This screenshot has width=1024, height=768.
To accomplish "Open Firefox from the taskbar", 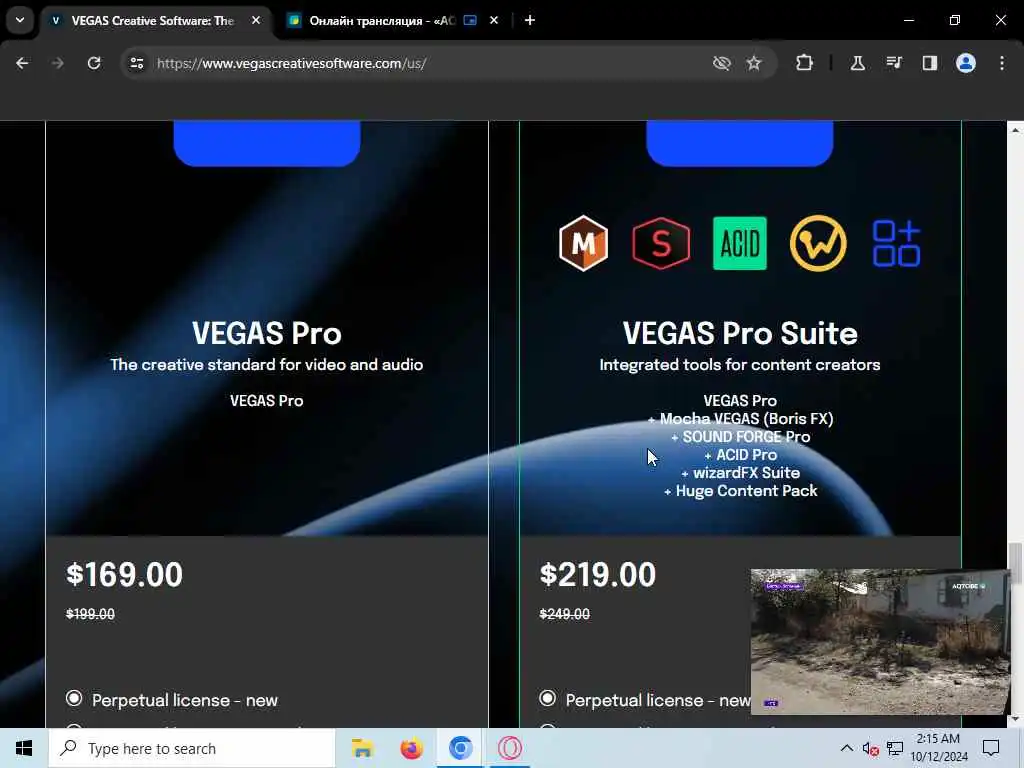I will (x=411, y=748).
